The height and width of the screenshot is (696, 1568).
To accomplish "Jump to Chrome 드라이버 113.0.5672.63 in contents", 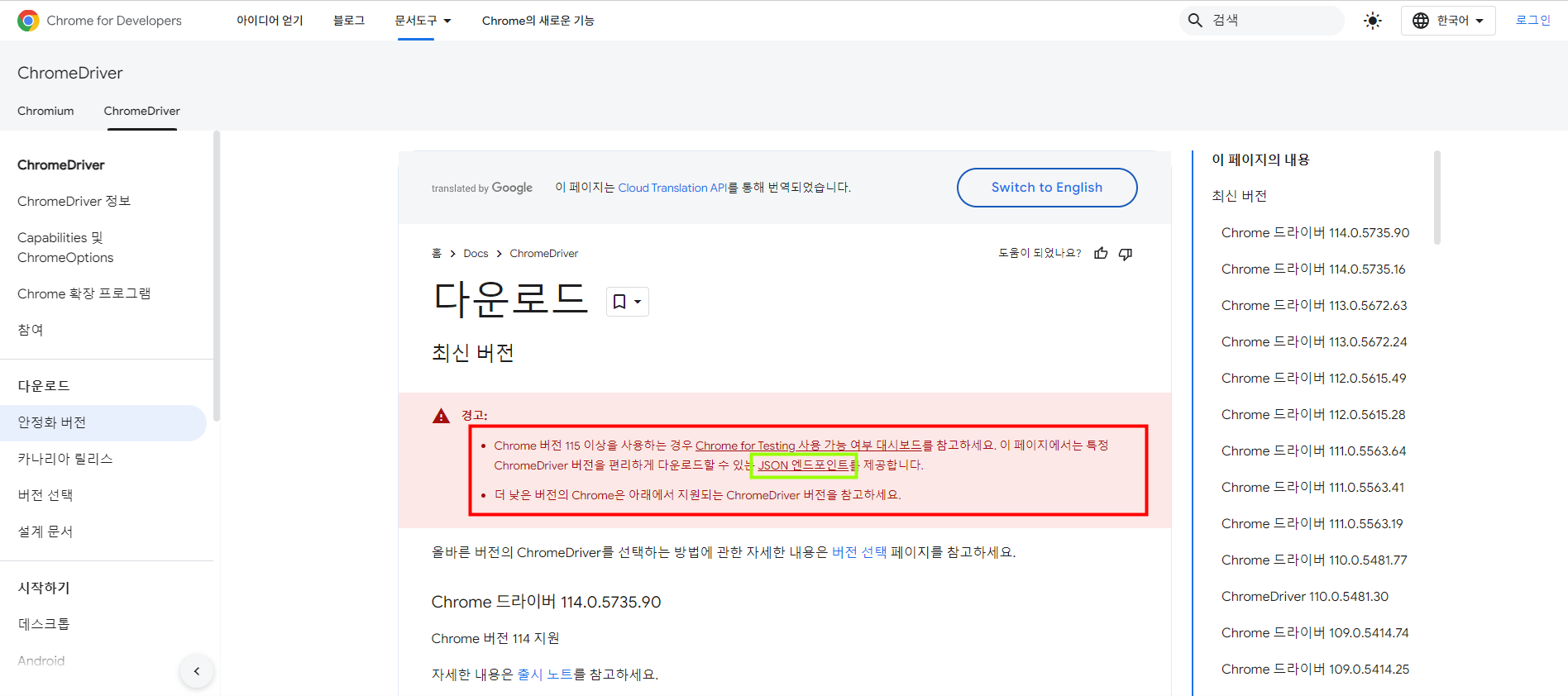I will click(x=1314, y=306).
